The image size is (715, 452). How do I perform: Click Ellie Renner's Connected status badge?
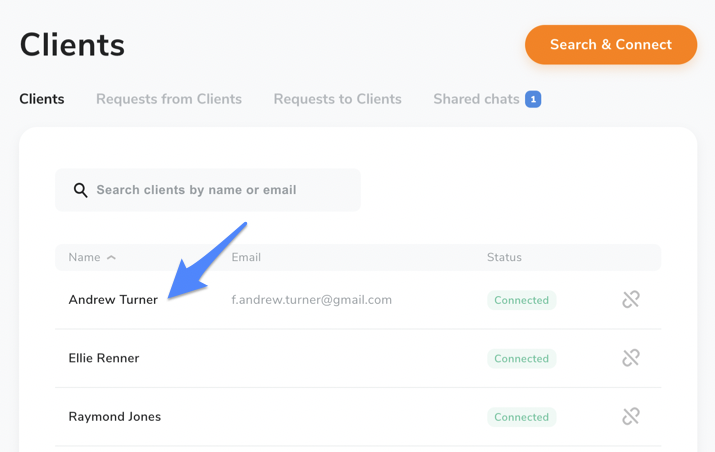tap(522, 358)
